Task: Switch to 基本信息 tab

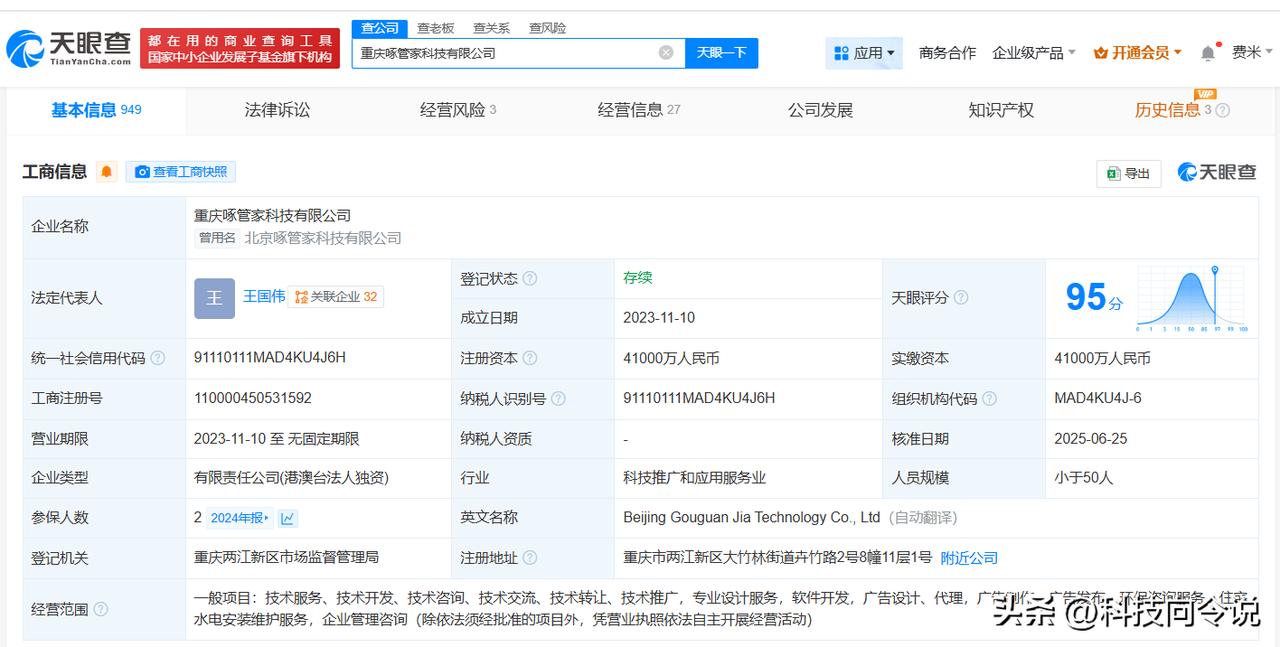Action: [96, 110]
